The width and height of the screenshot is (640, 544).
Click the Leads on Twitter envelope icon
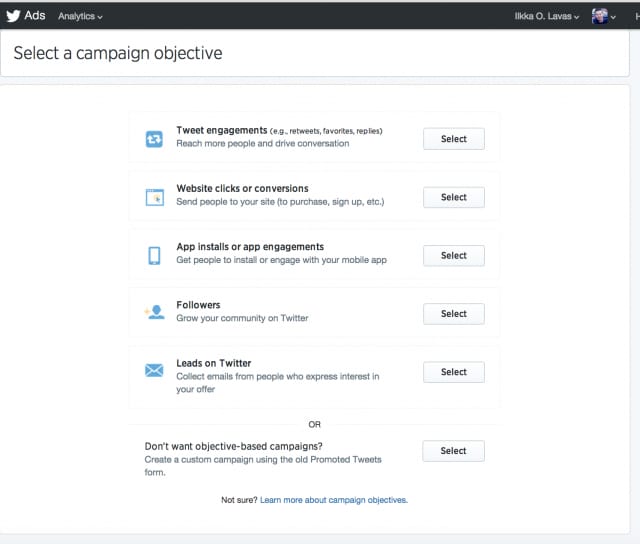(154, 371)
